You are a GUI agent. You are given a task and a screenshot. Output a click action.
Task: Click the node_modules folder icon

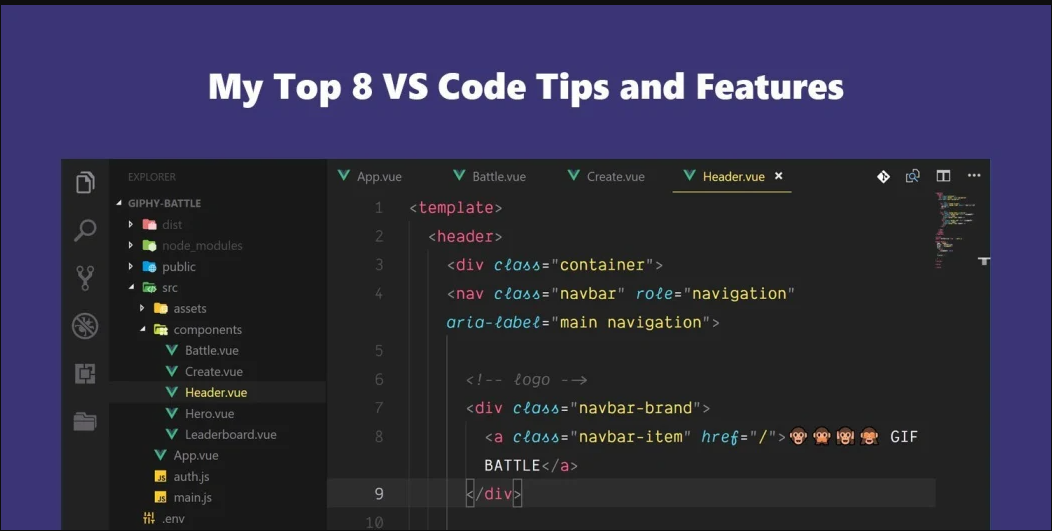click(150, 246)
